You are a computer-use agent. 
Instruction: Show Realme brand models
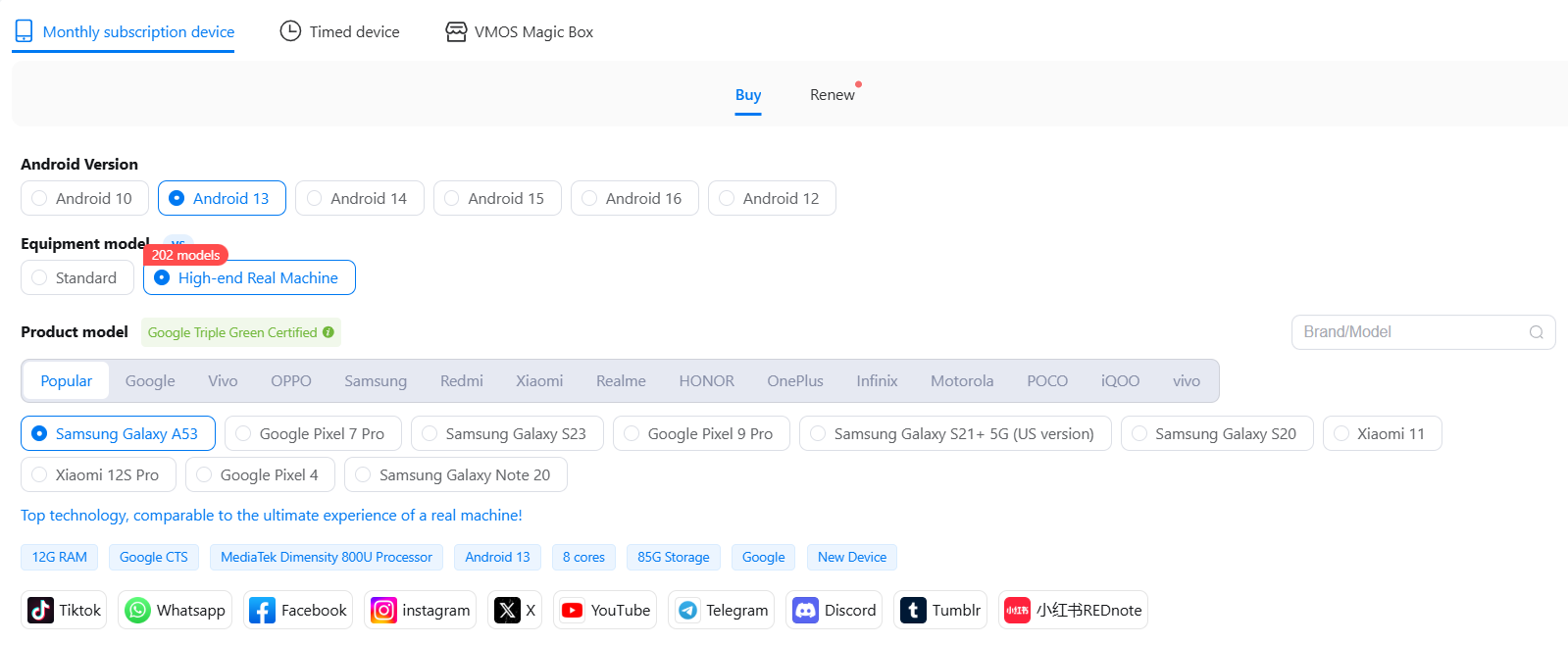tap(621, 380)
